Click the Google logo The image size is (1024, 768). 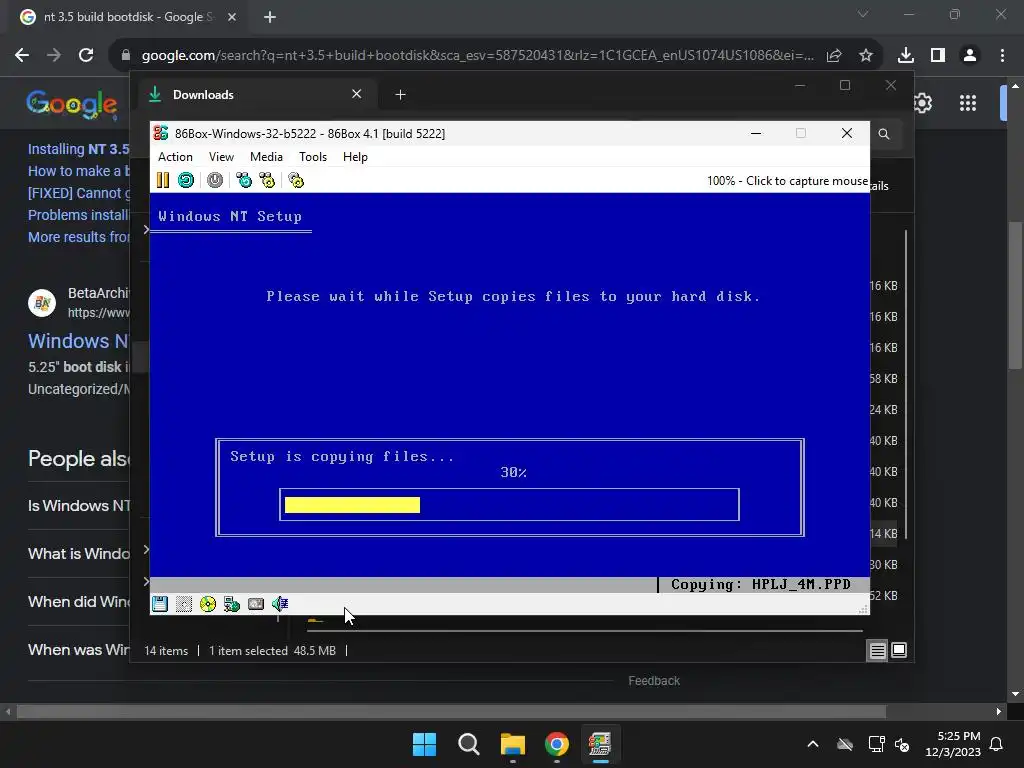(72, 104)
